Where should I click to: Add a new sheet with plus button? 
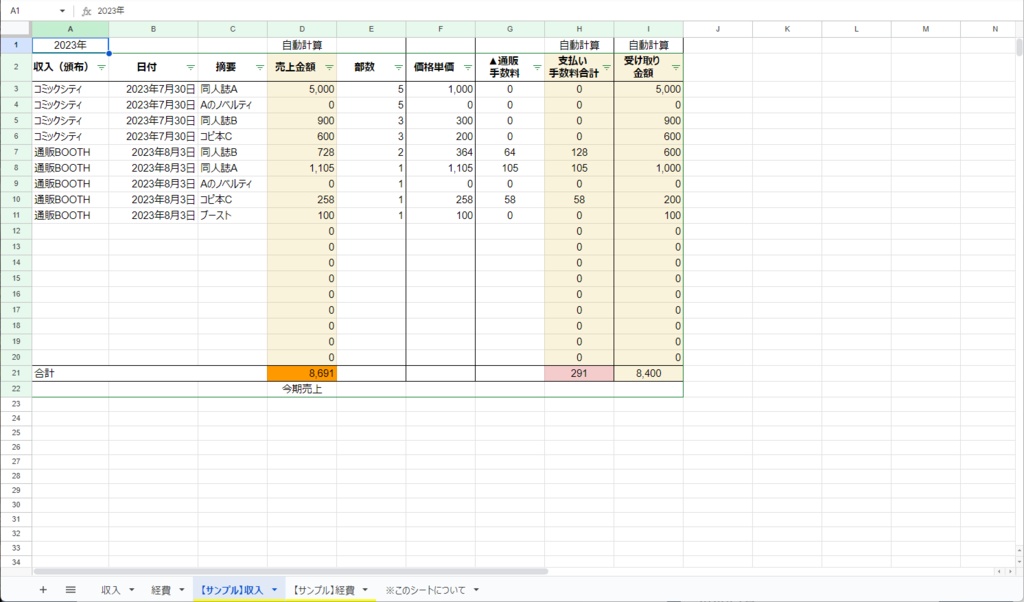pos(43,590)
